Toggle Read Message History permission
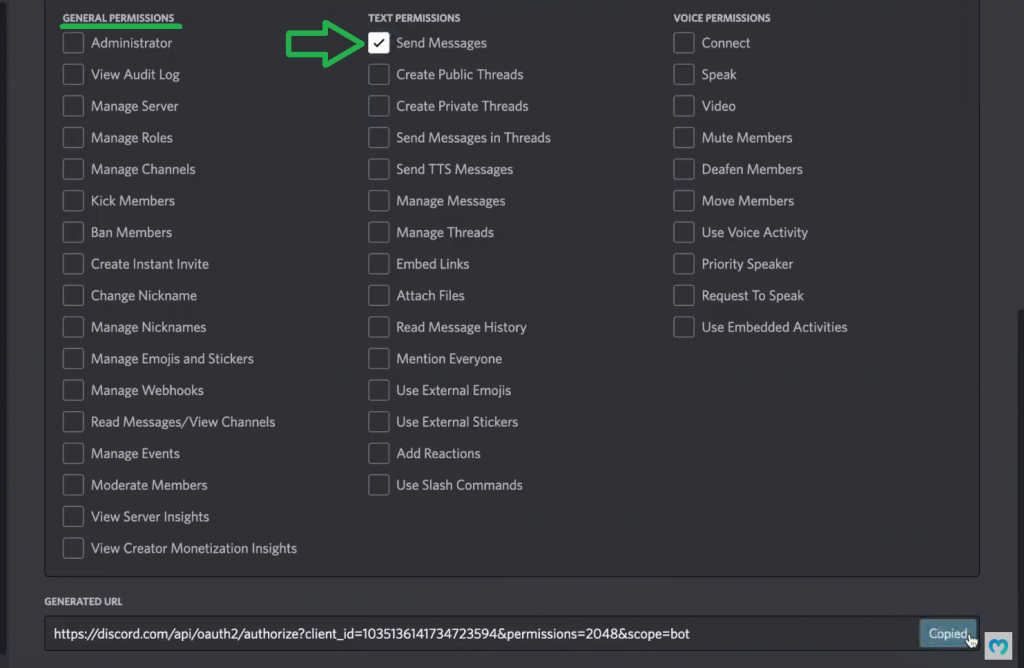The height and width of the screenshot is (668, 1024). pos(379,328)
